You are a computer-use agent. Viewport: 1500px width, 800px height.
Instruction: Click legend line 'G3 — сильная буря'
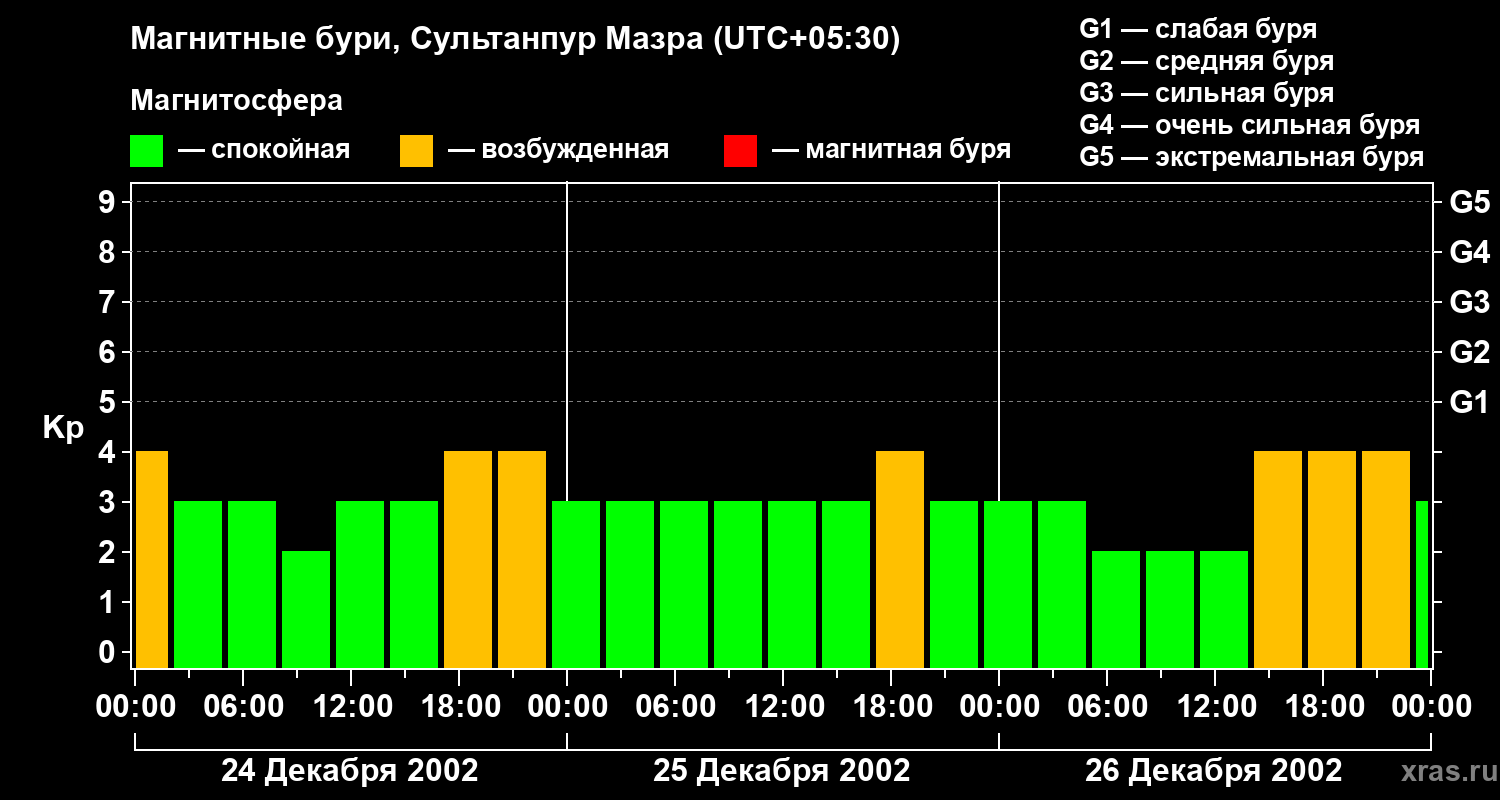[1207, 93]
